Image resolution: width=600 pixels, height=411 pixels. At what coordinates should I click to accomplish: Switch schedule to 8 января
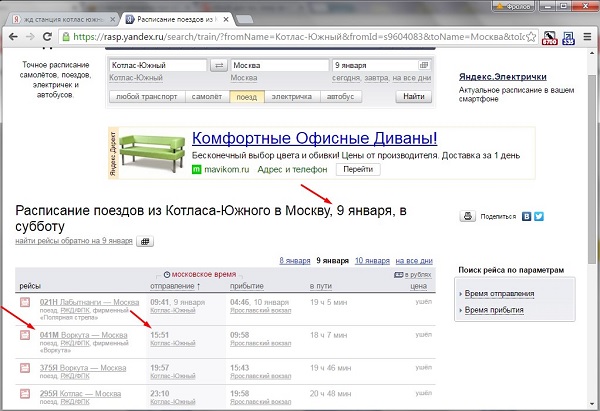(295, 261)
